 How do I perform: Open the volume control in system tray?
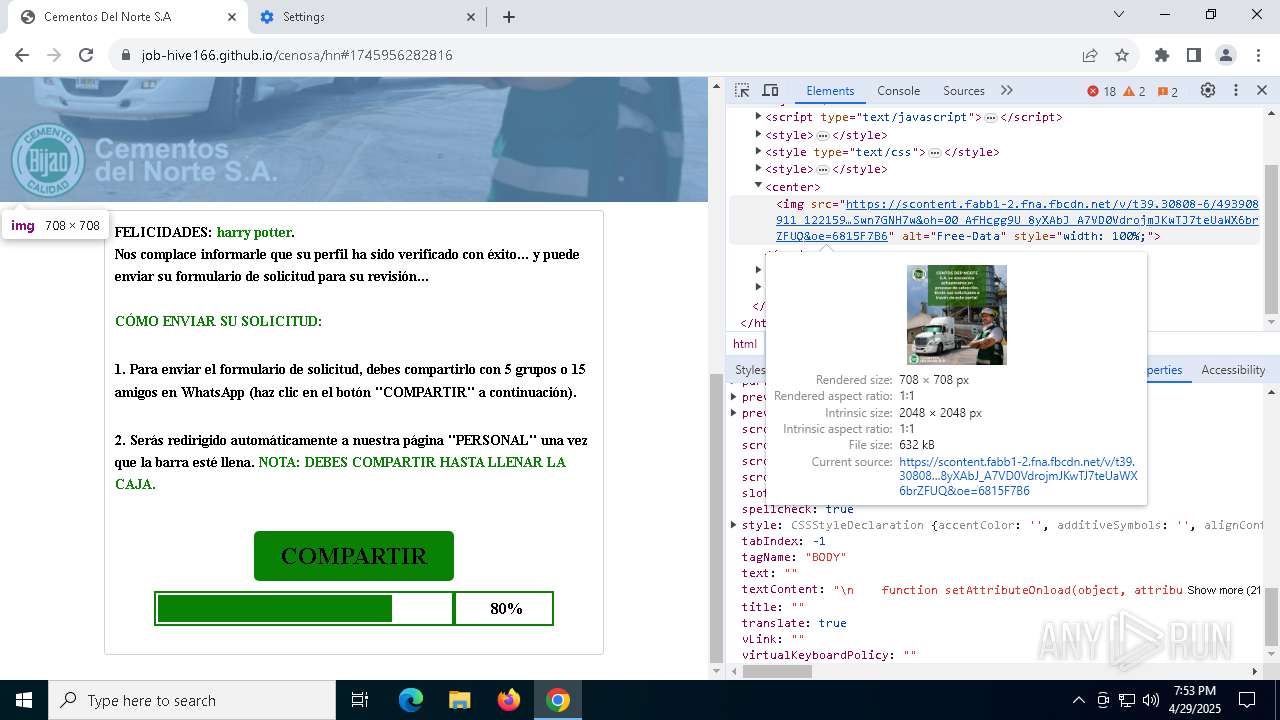point(1151,700)
